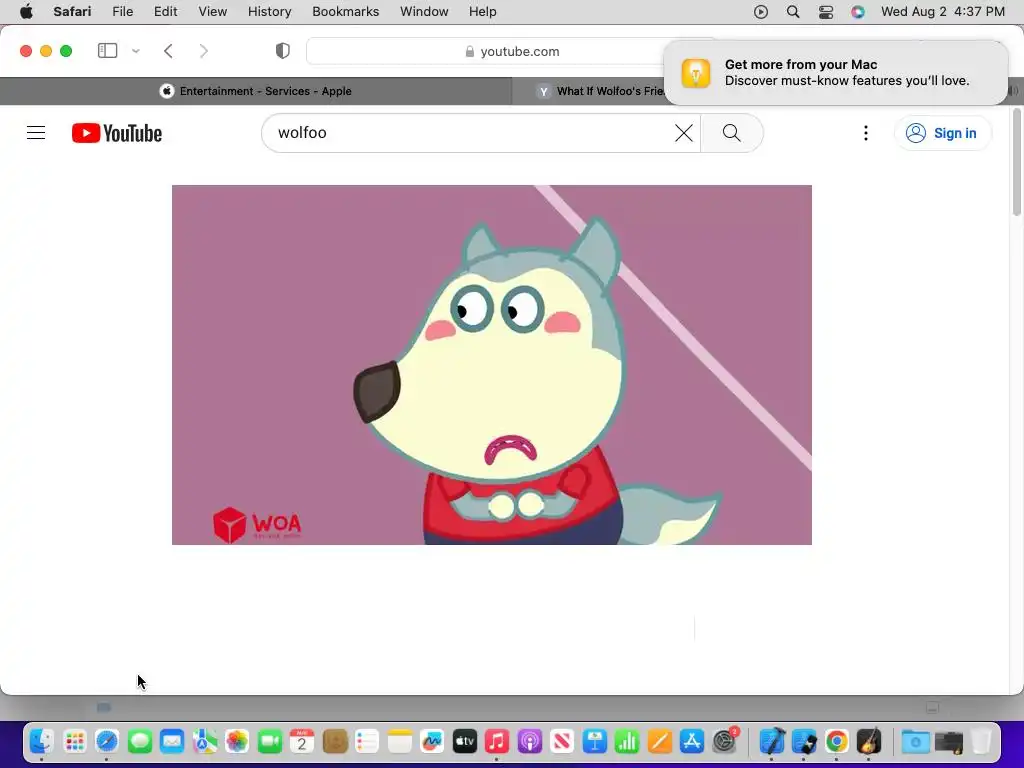Open App Store from the Dock
The width and height of the screenshot is (1024, 768).
692,742
